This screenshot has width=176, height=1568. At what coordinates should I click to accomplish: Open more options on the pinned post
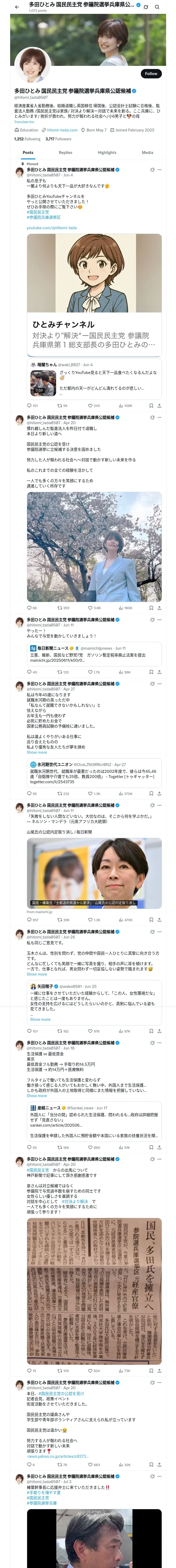[160, 170]
